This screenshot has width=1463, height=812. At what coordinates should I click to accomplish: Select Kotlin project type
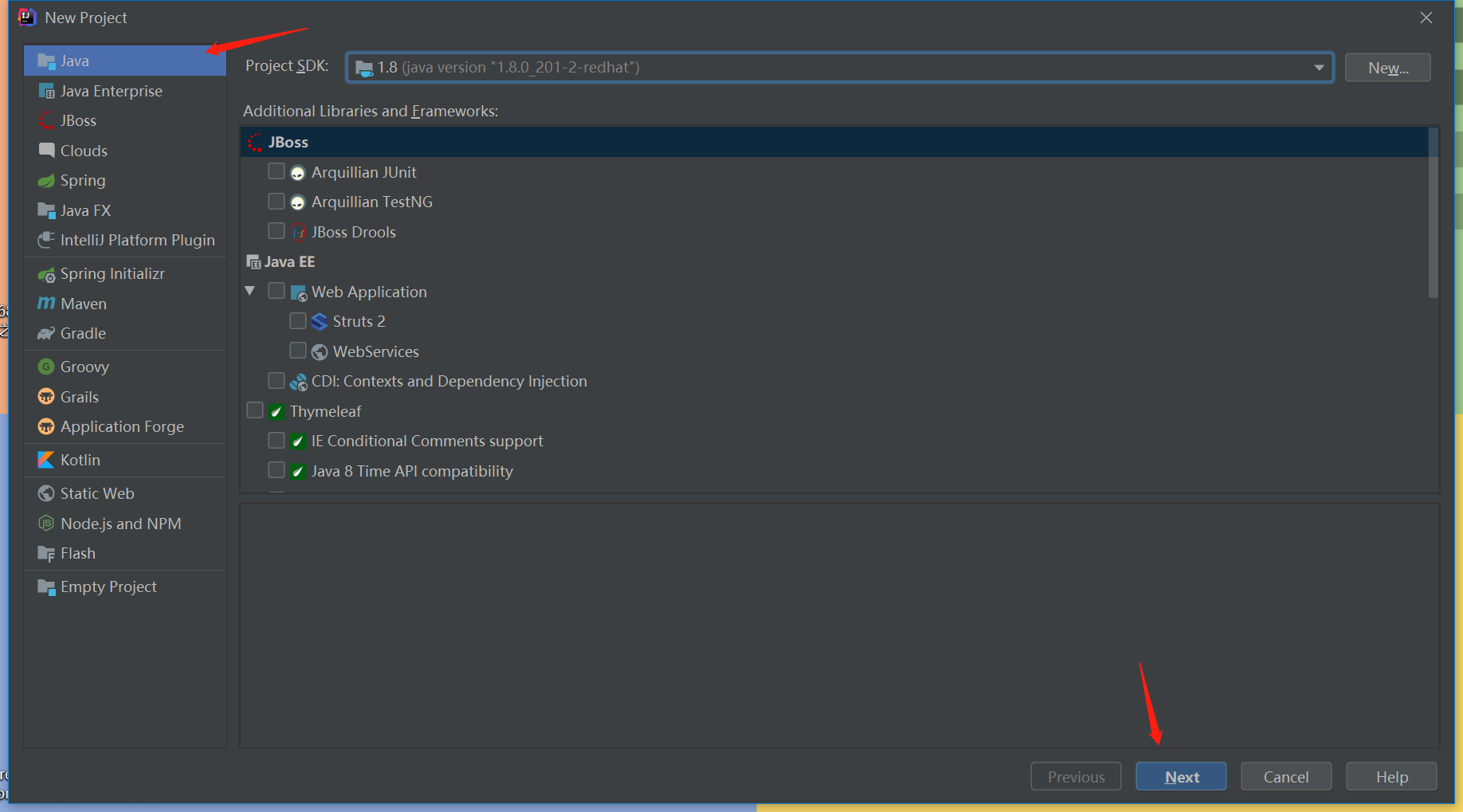125,460
